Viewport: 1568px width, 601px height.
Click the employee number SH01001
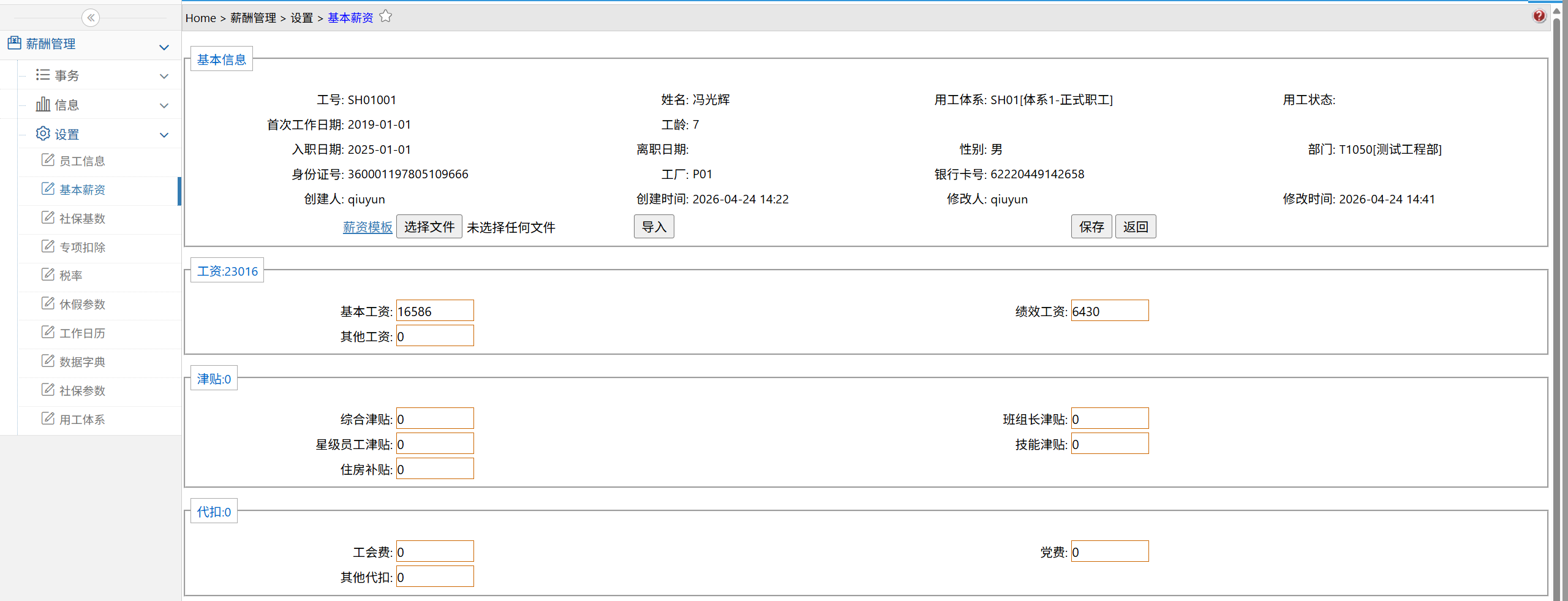click(372, 100)
